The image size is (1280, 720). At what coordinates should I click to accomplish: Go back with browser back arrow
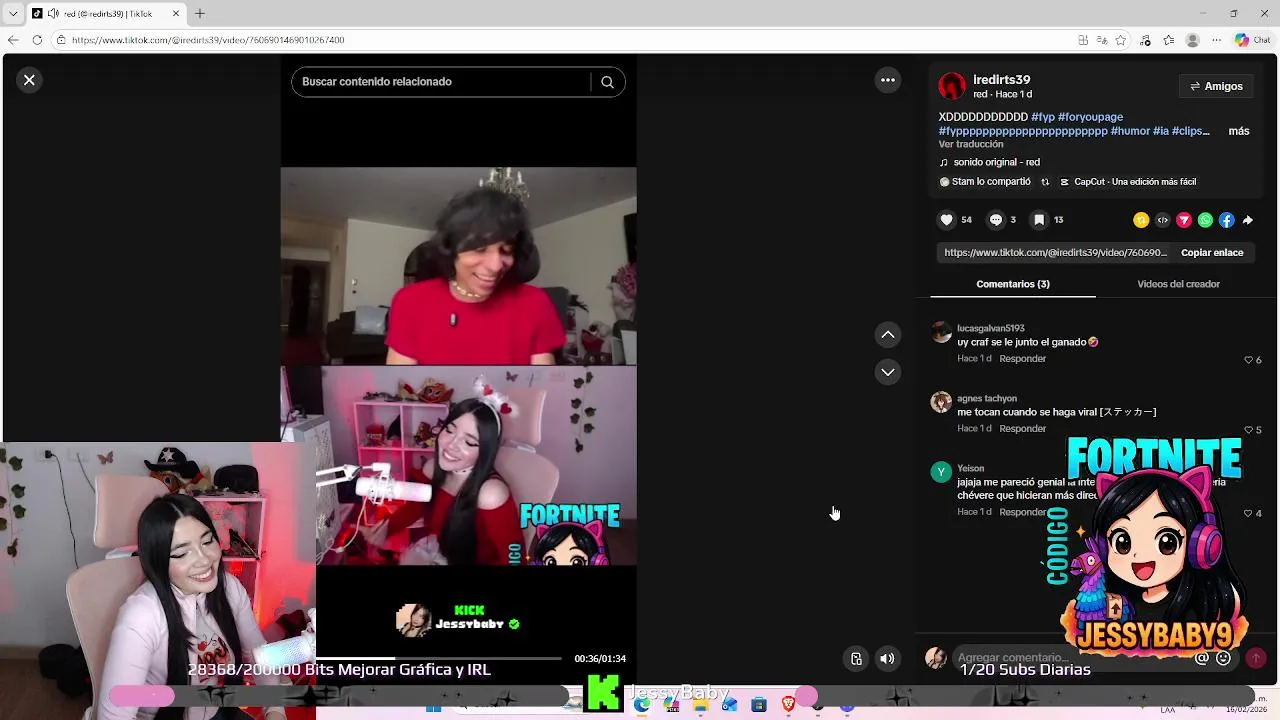click(x=13, y=40)
